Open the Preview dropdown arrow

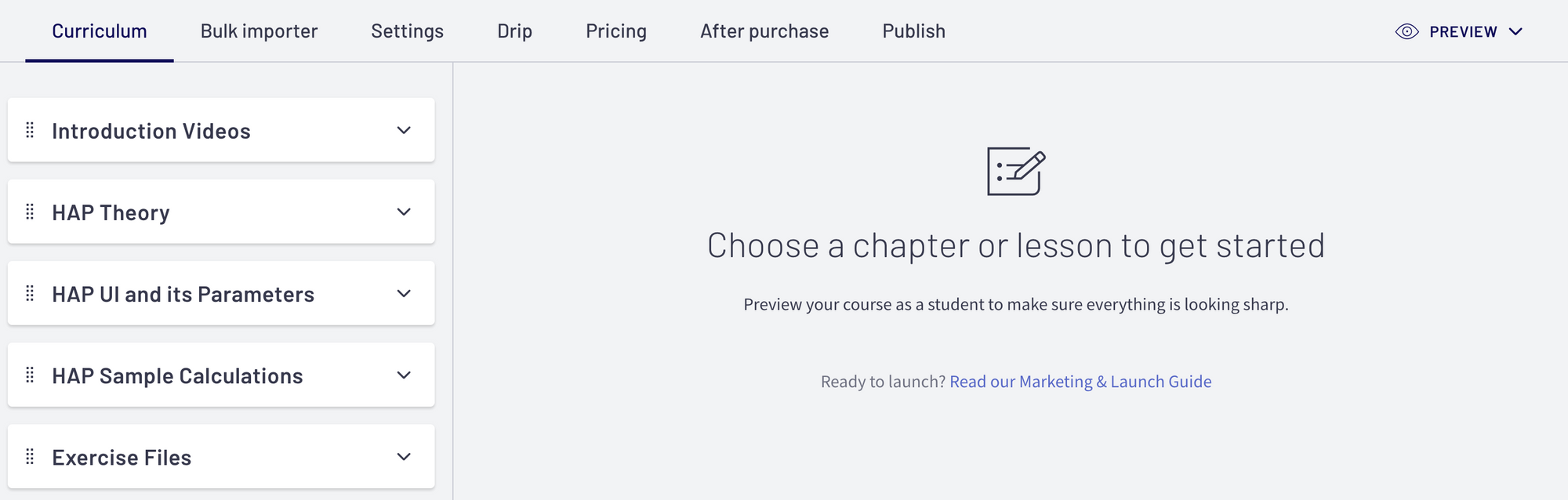[x=1515, y=31]
